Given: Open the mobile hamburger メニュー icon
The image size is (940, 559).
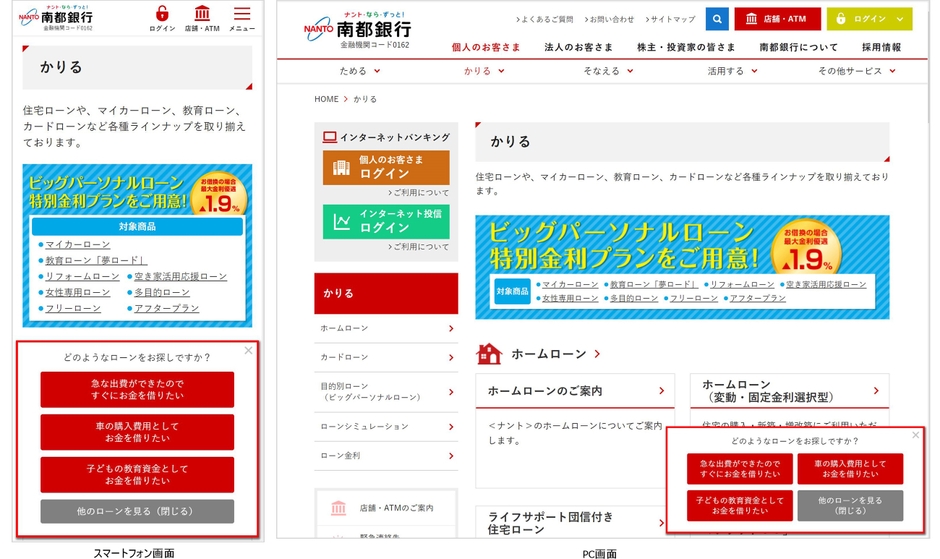Looking at the screenshot, I should [x=242, y=19].
